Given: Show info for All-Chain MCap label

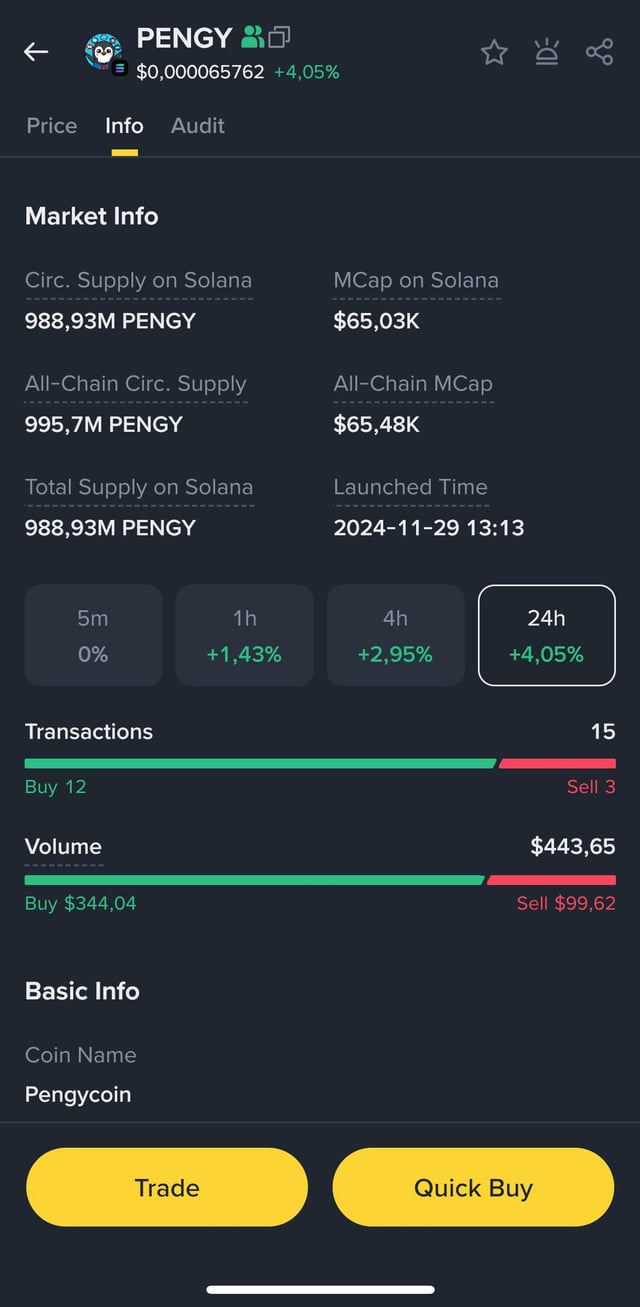Looking at the screenshot, I should coord(413,384).
